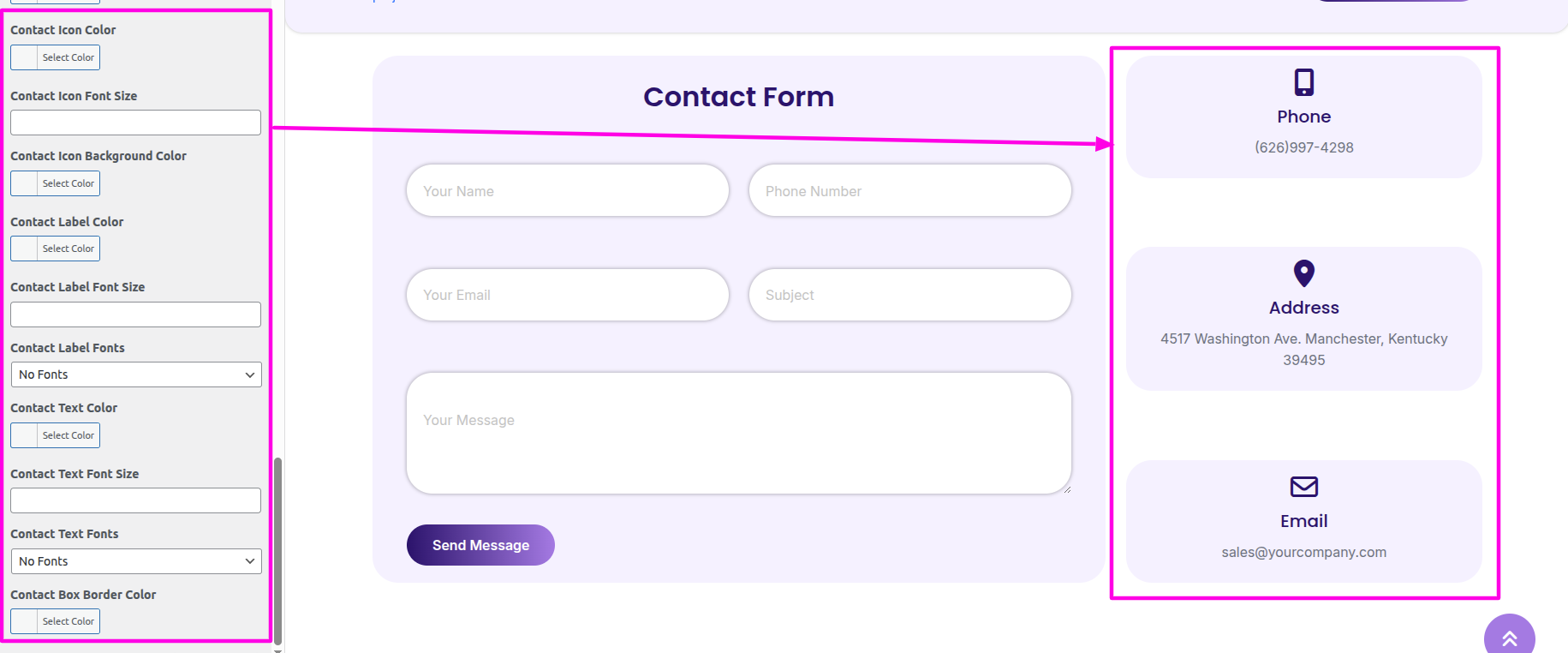Focus the Your Email input field

point(567,295)
